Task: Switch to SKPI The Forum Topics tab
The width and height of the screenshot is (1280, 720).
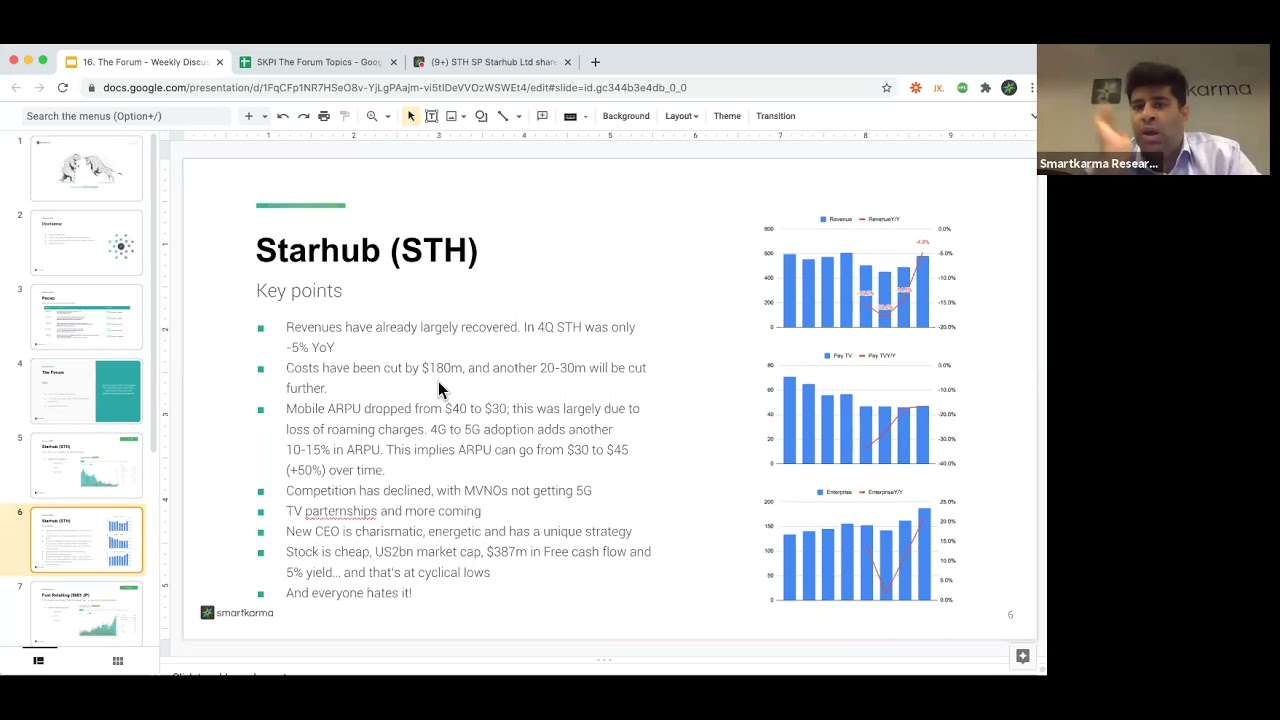Action: 318,62
